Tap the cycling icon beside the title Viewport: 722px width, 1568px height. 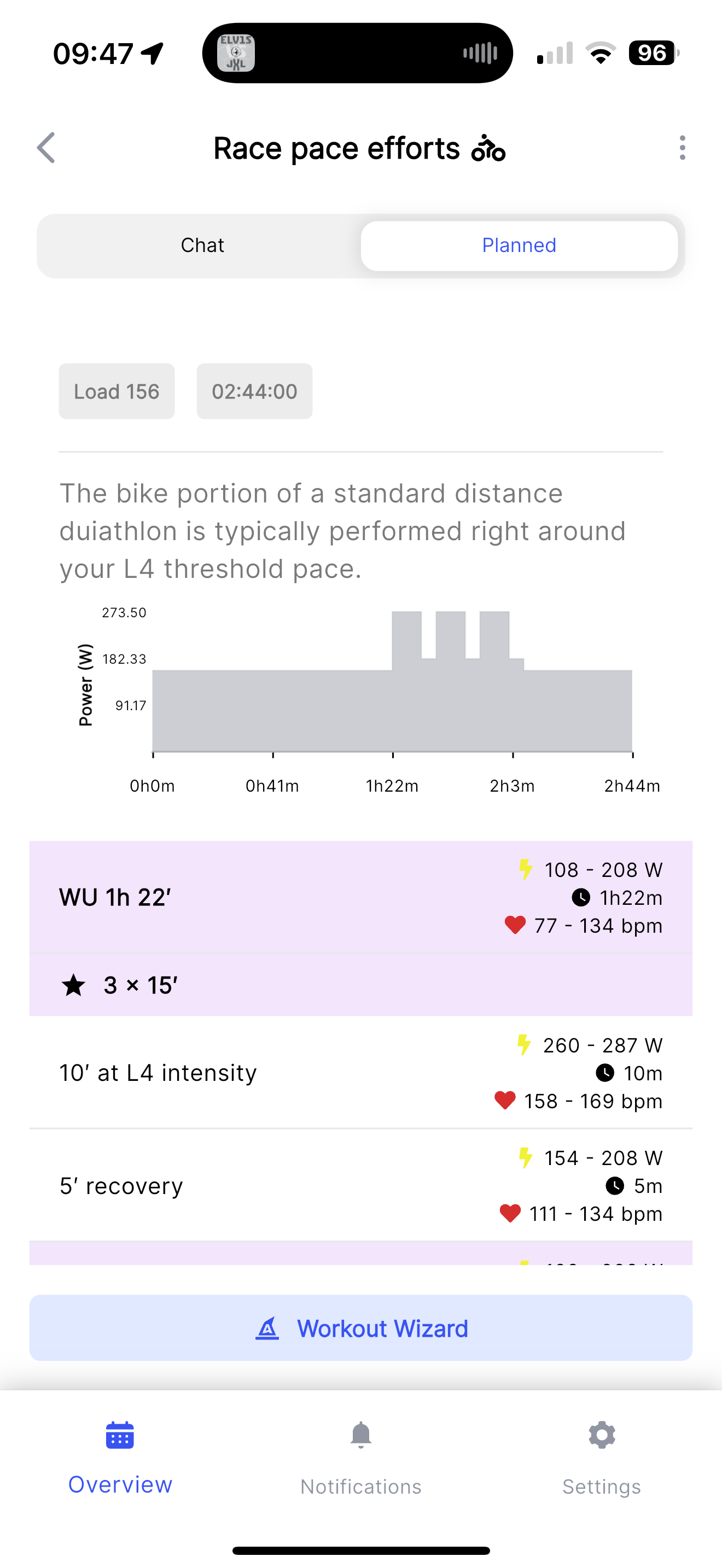(488, 149)
